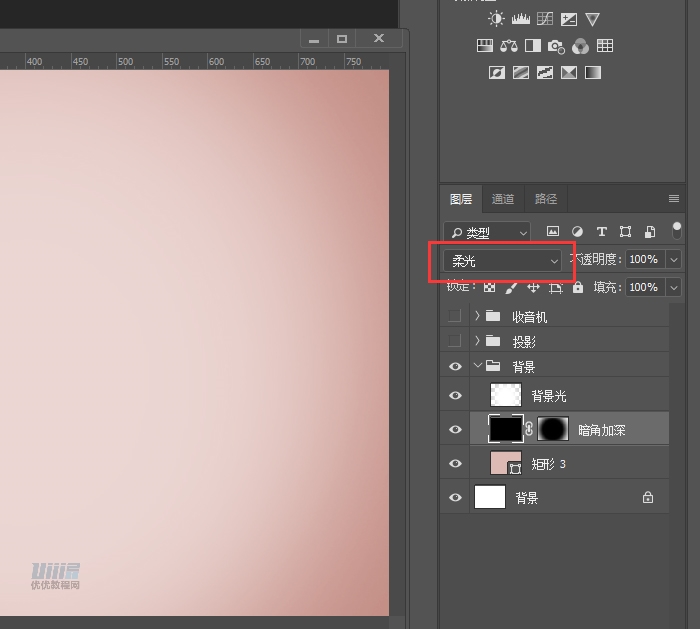Select the 暗角加深 layer mask thumbnail
The width and height of the screenshot is (700, 629).
coord(553,430)
